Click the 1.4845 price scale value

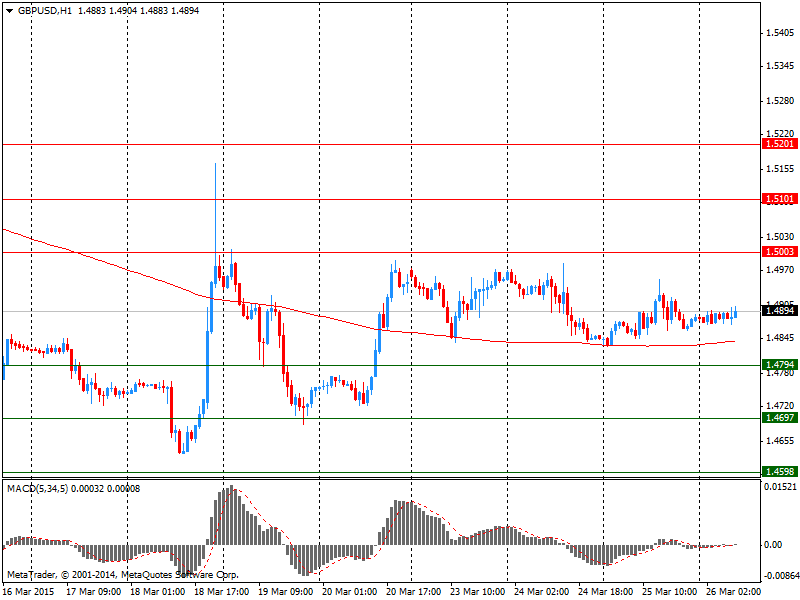click(780, 338)
